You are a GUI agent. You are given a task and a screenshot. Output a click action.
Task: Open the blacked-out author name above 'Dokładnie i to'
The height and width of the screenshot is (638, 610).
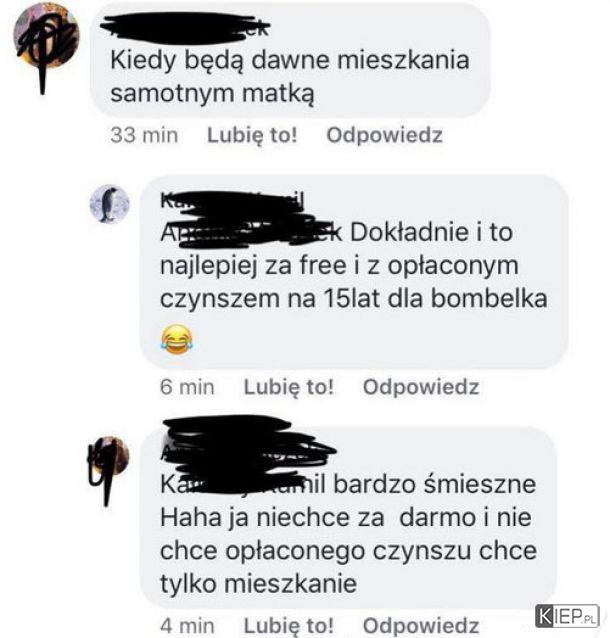pos(232,201)
